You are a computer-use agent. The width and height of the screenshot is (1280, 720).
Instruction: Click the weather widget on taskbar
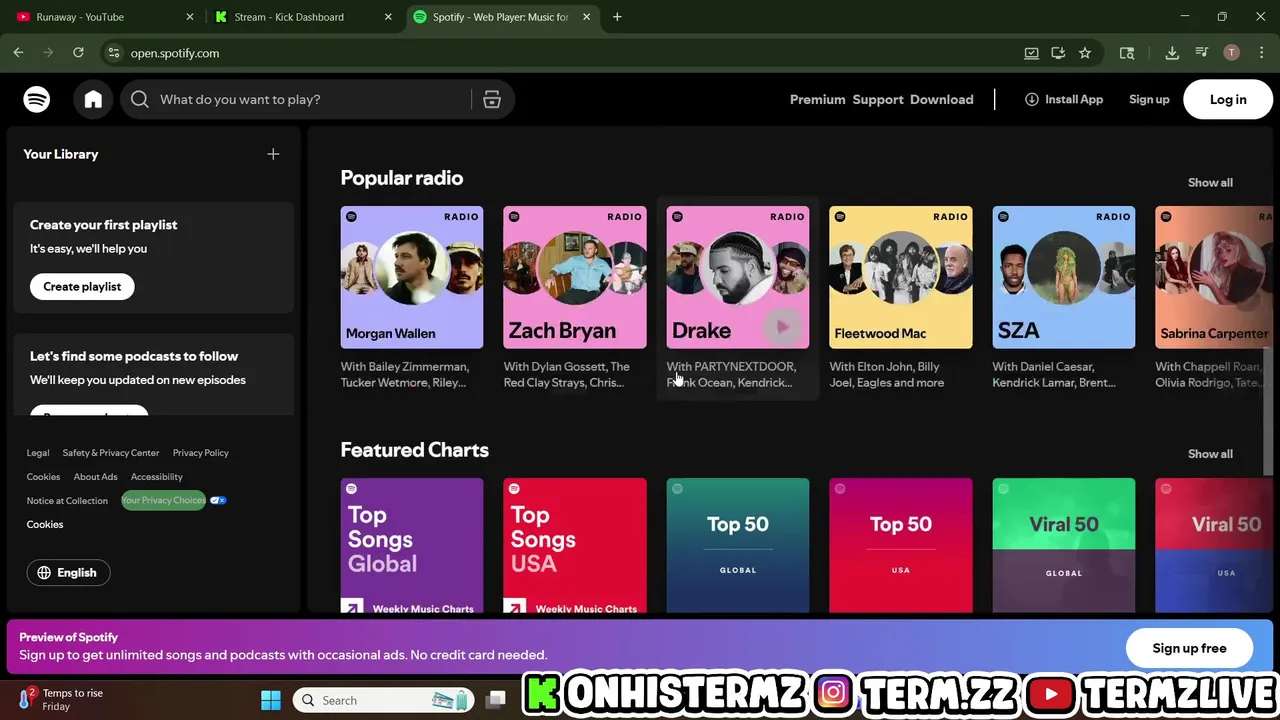click(x=60, y=699)
